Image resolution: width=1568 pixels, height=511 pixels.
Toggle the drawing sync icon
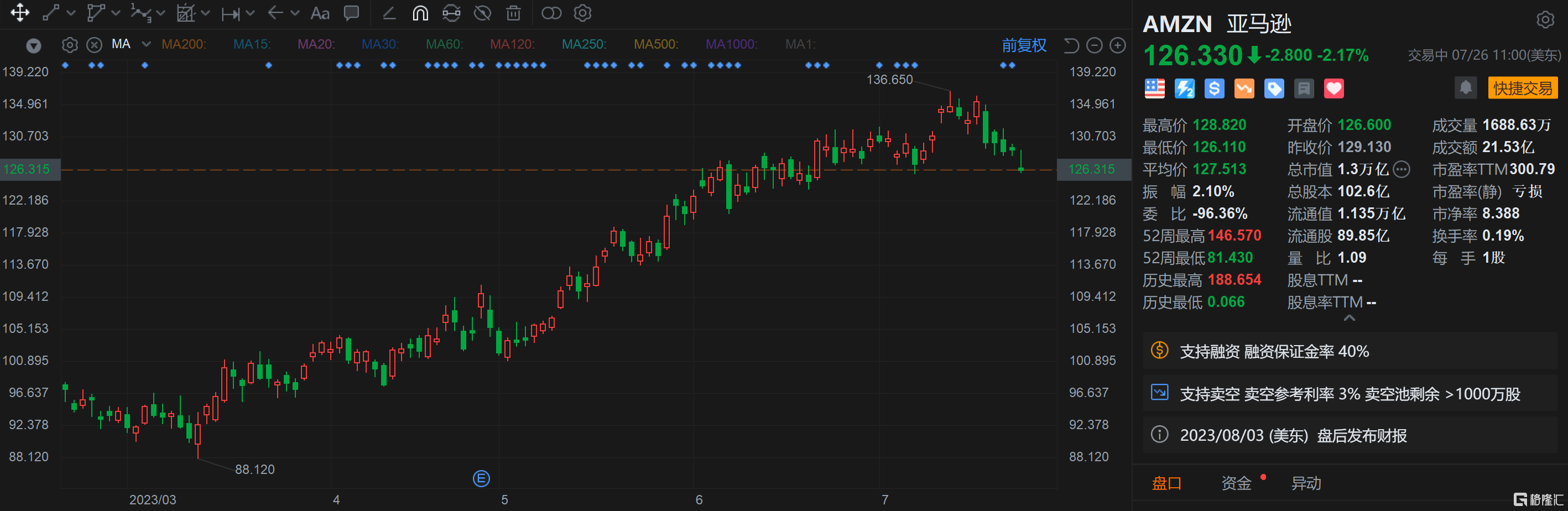[x=451, y=13]
